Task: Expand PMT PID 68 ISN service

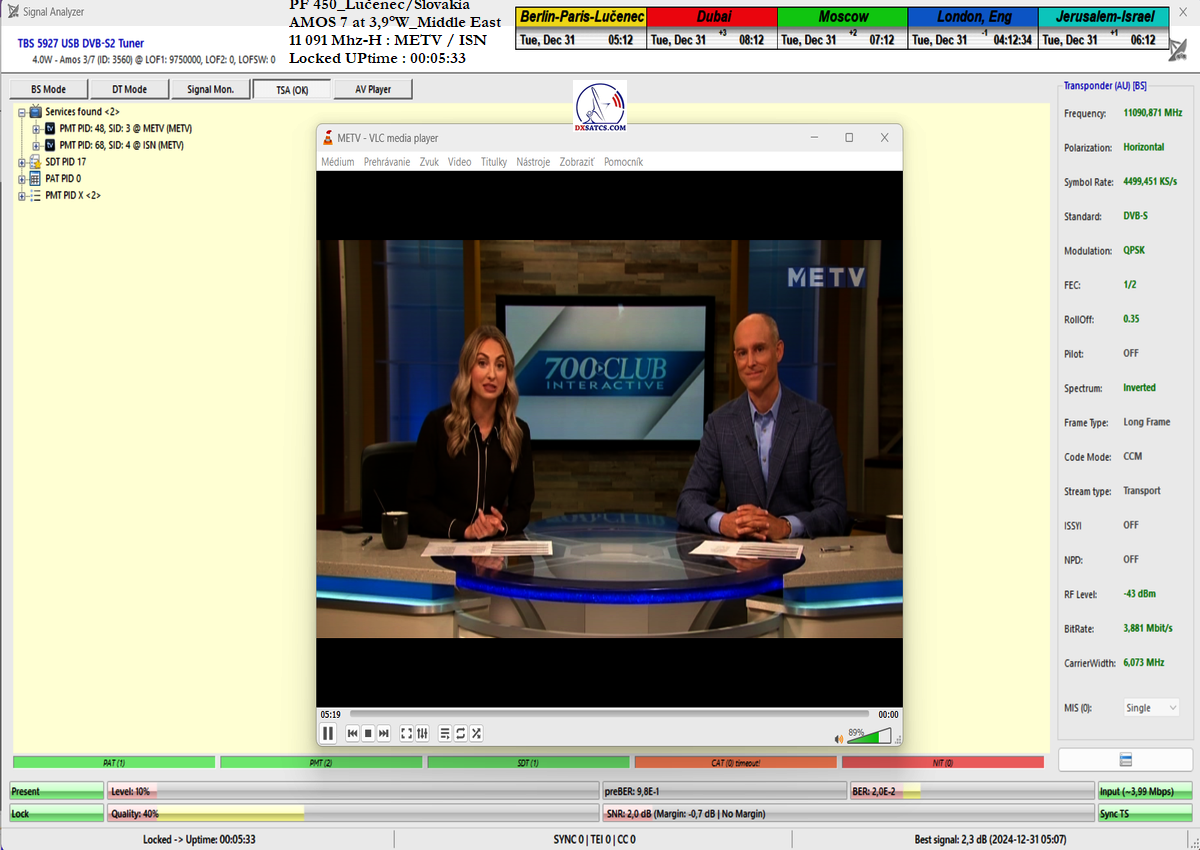Action: [36, 146]
